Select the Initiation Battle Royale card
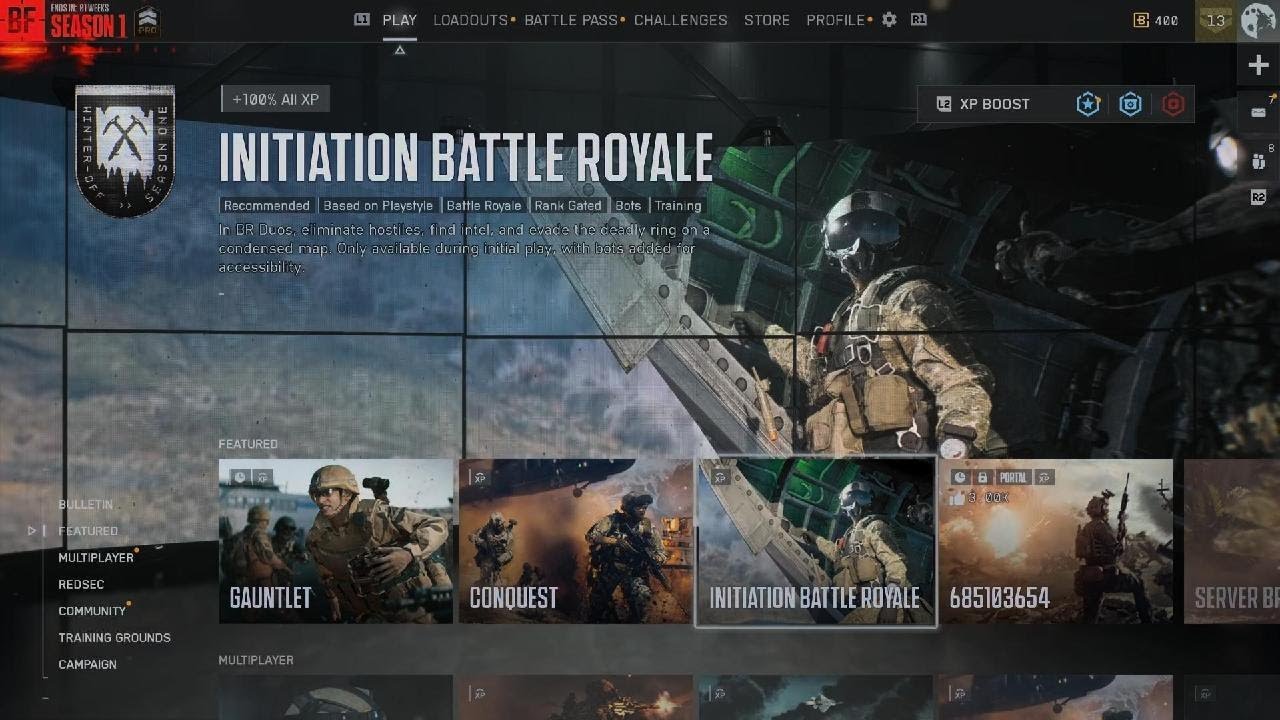This screenshot has width=1280, height=720. [x=816, y=541]
